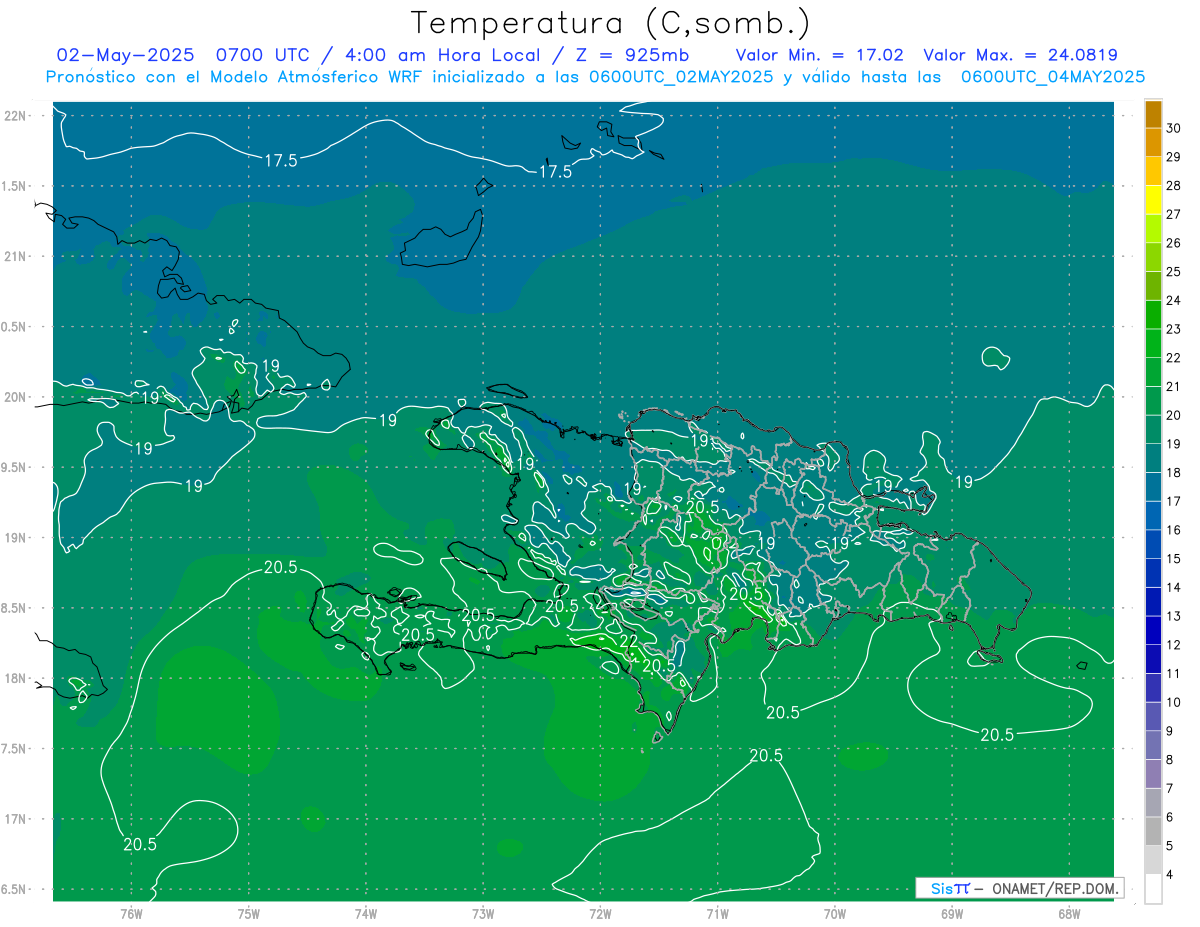Image resolution: width=1200 pixels, height=927 pixels.
Task: Click the purple legend swatch between 7 and 8
Action: [x=1153, y=774]
